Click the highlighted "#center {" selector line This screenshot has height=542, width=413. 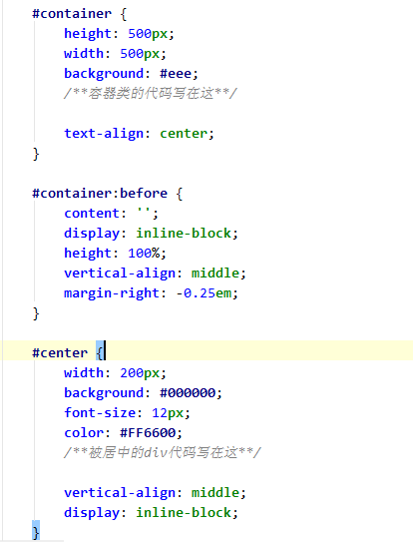(68, 353)
